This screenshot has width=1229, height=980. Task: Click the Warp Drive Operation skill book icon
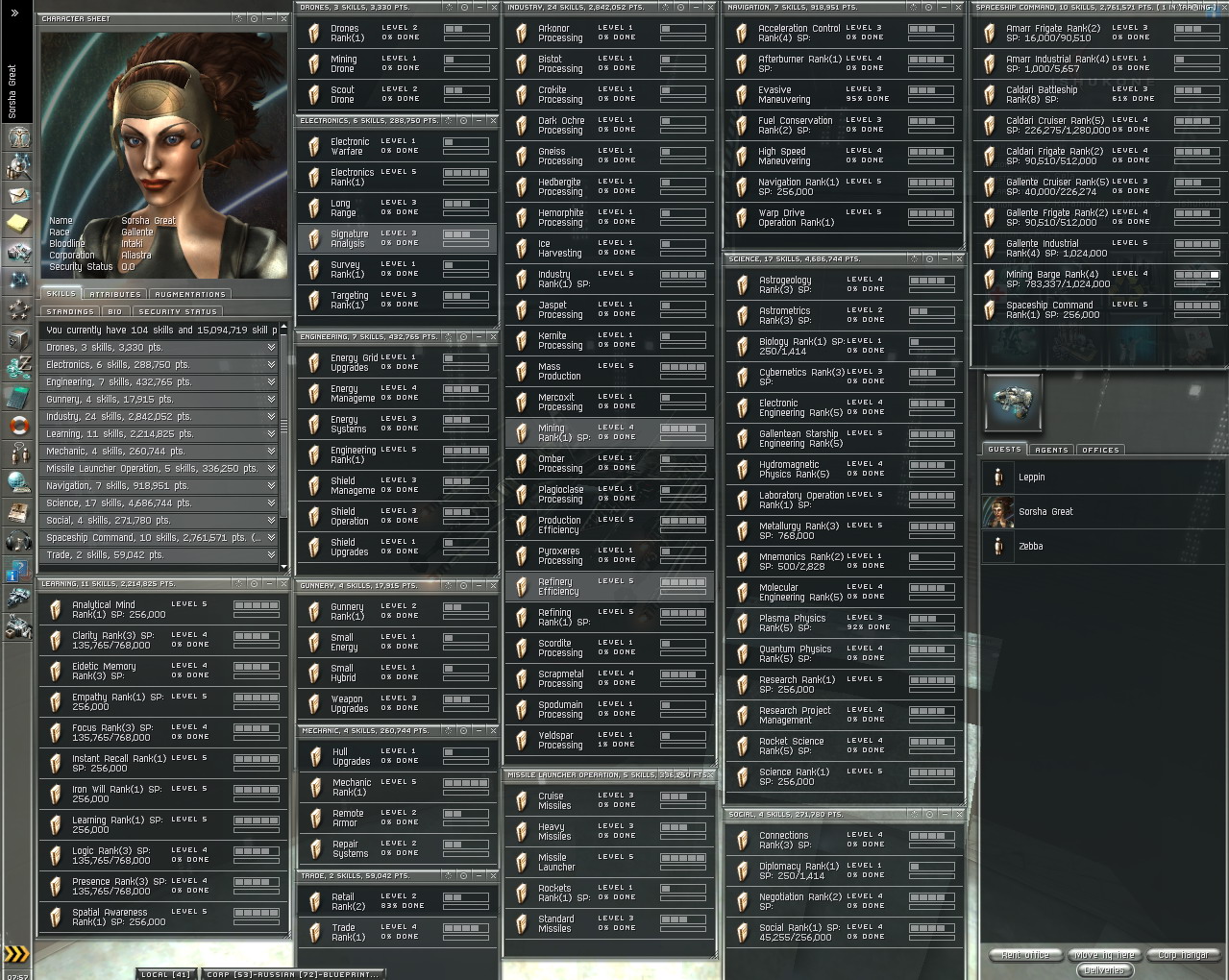coord(741,218)
